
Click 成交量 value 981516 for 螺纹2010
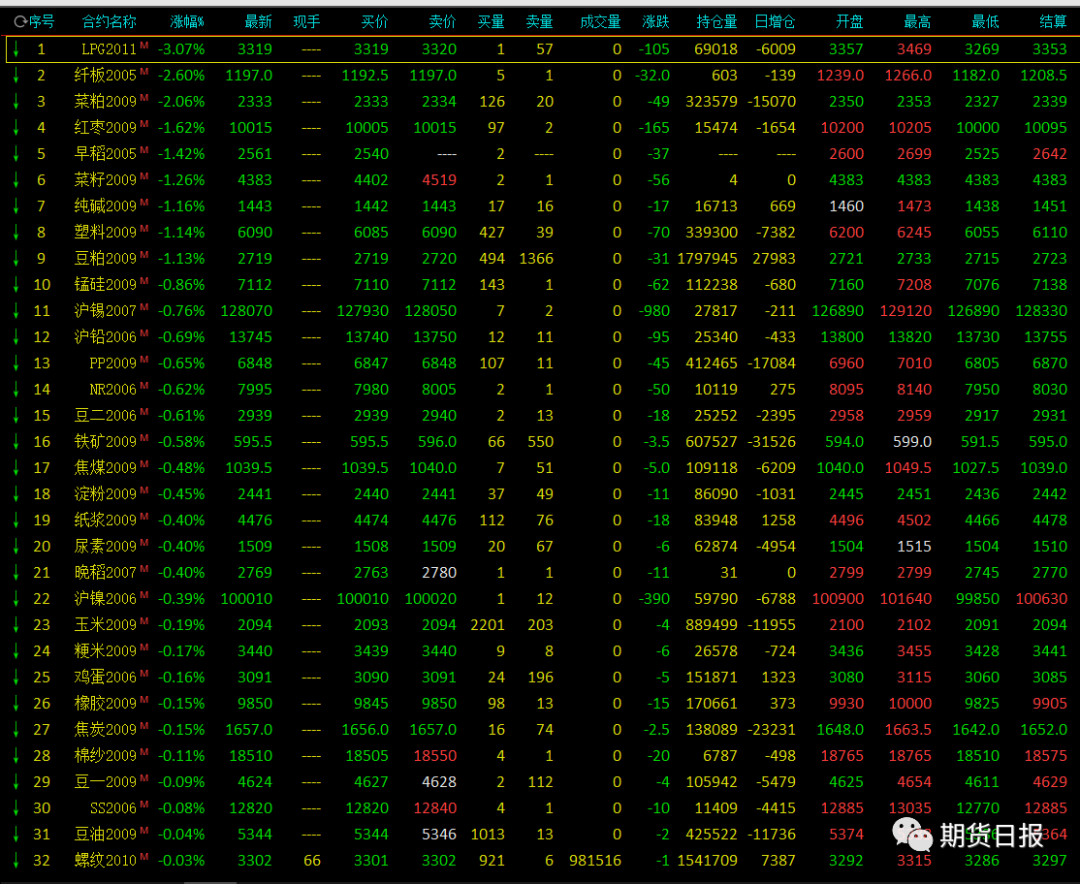[595, 861]
